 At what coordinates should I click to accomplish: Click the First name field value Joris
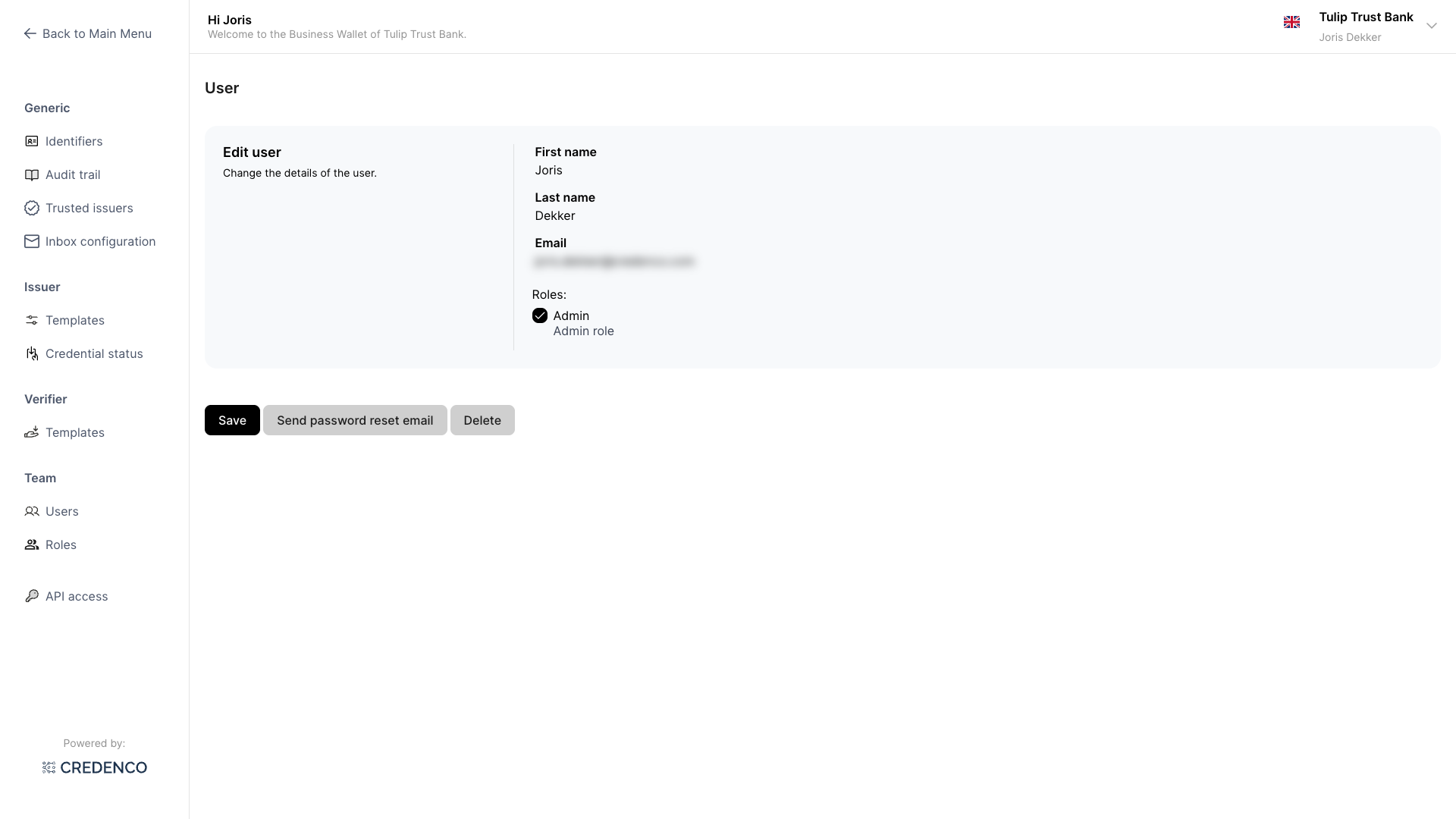pos(548,170)
